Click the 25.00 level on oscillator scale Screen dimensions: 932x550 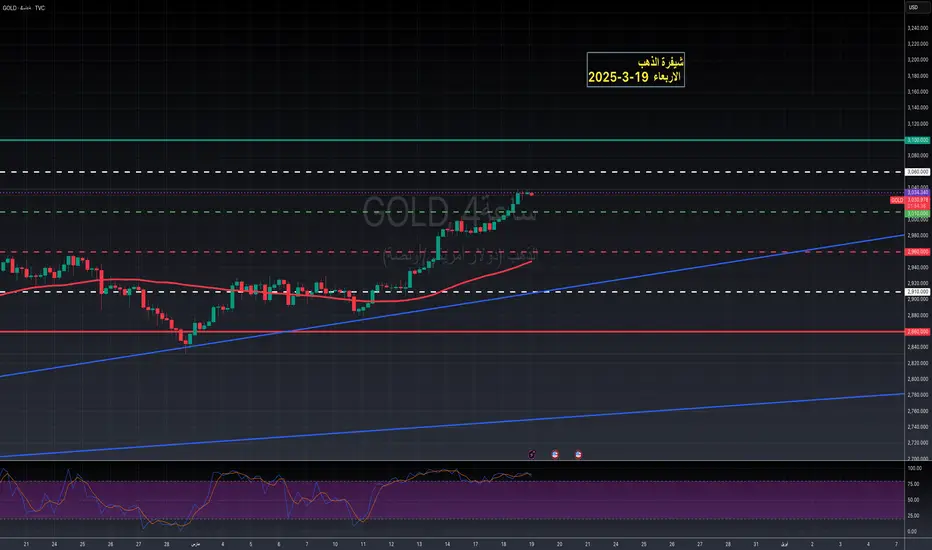tap(914, 516)
